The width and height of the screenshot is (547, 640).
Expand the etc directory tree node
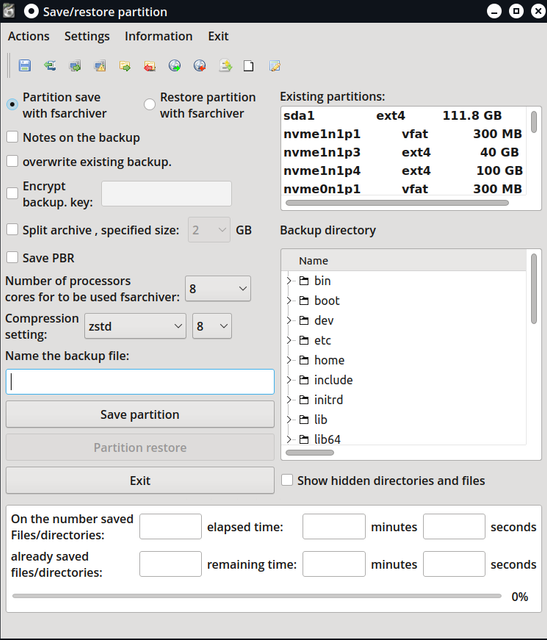coord(289,340)
